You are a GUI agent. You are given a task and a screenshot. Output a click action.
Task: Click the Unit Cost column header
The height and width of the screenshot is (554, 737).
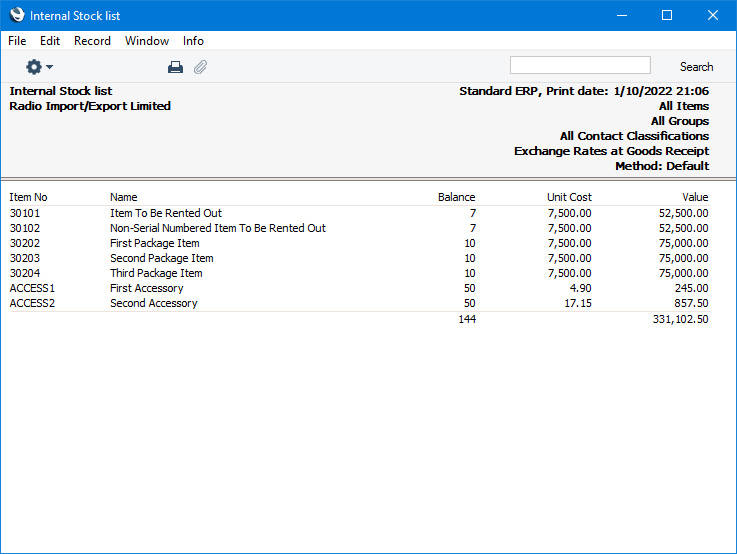click(569, 197)
